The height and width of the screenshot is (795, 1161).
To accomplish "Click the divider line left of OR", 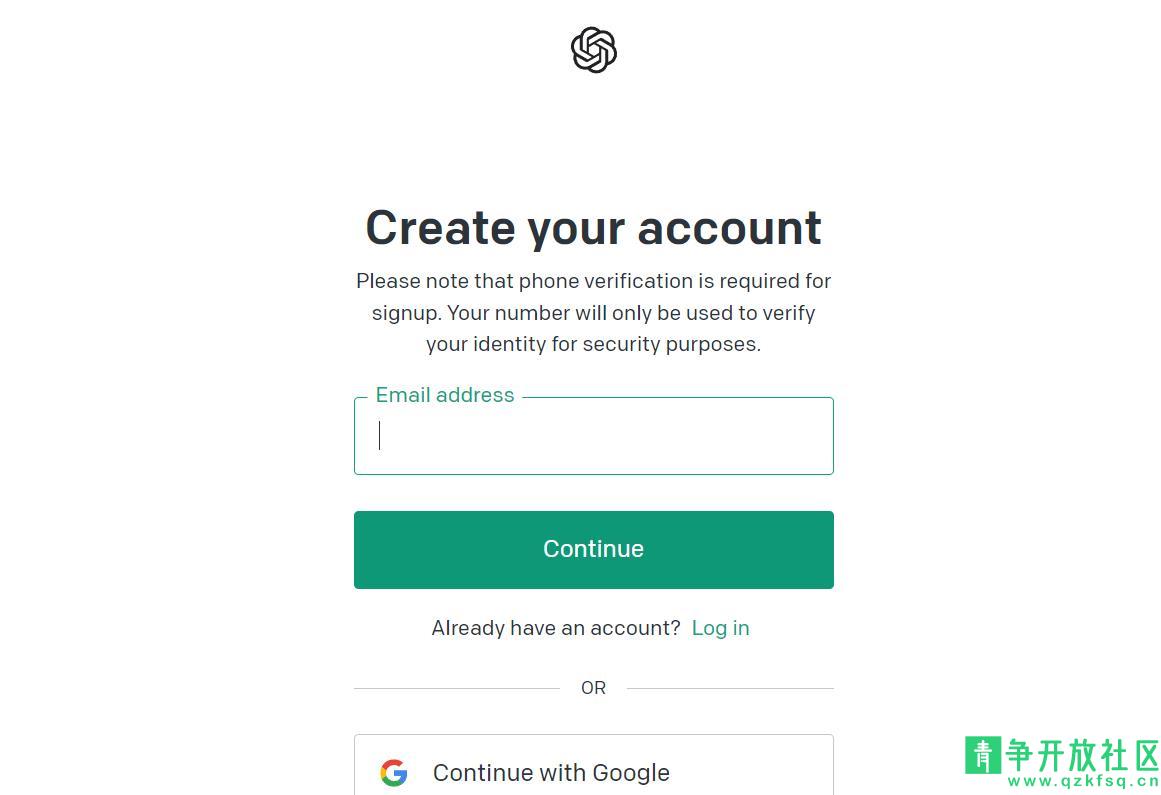I will (457, 688).
